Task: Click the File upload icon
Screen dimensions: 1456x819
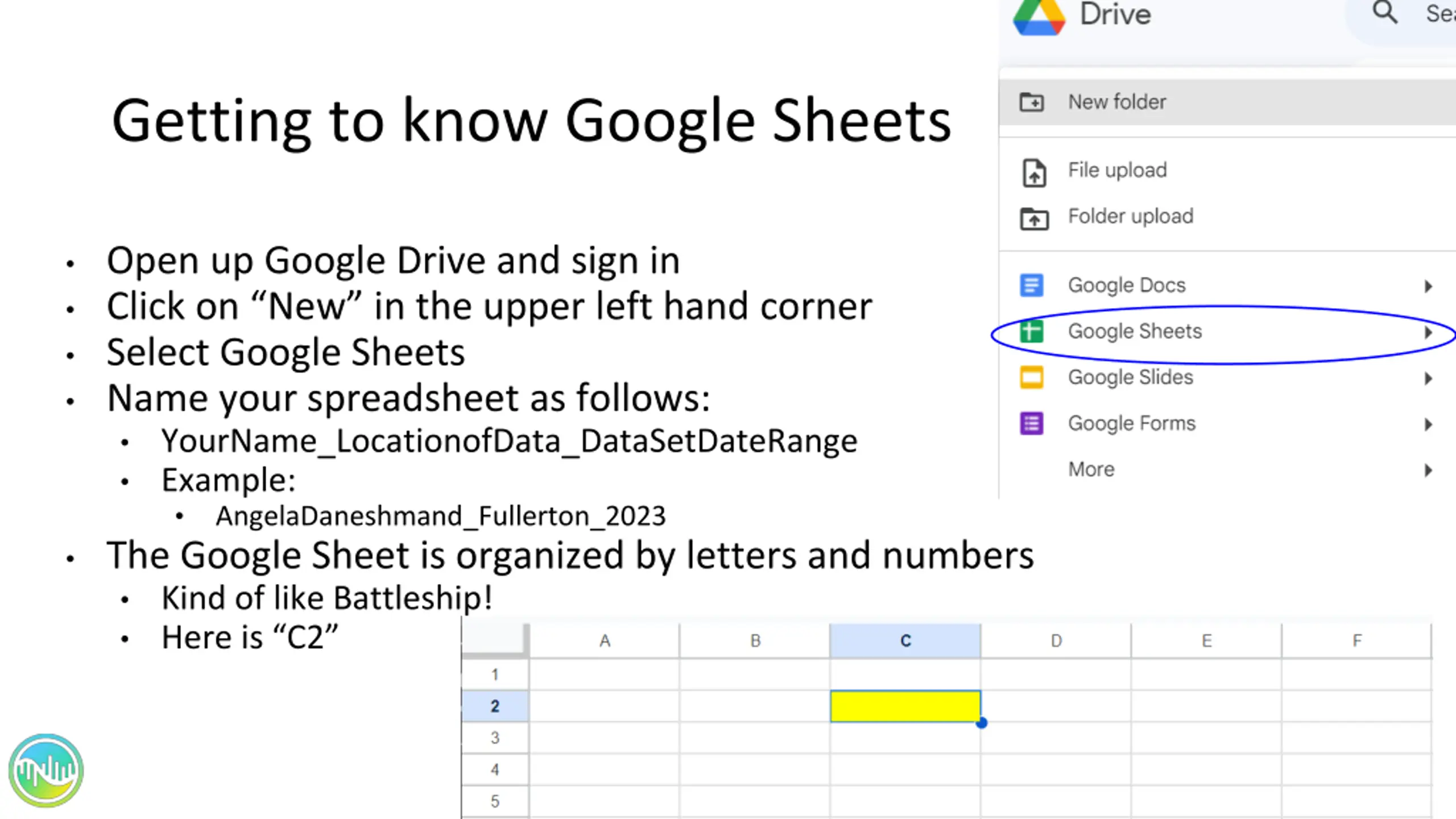Action: [x=1034, y=173]
